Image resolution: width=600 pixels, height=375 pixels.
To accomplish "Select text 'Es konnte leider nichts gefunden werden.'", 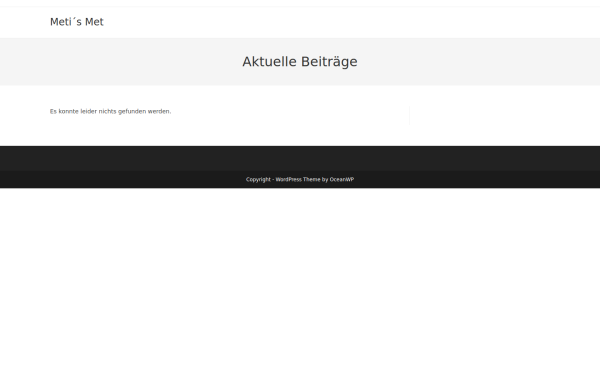I will pyautogui.click(x=110, y=111).
